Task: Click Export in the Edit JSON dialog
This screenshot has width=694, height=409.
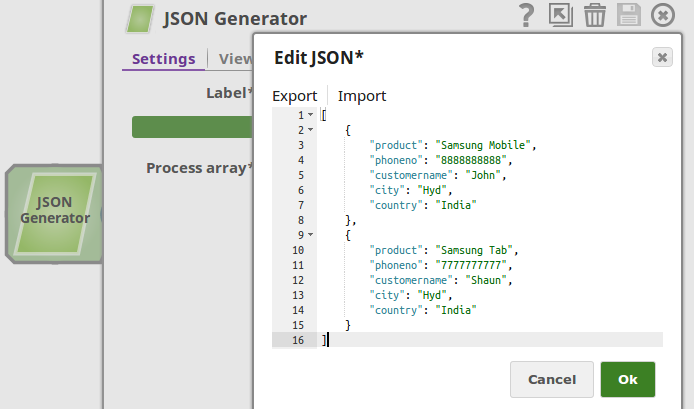Action: coord(294,96)
